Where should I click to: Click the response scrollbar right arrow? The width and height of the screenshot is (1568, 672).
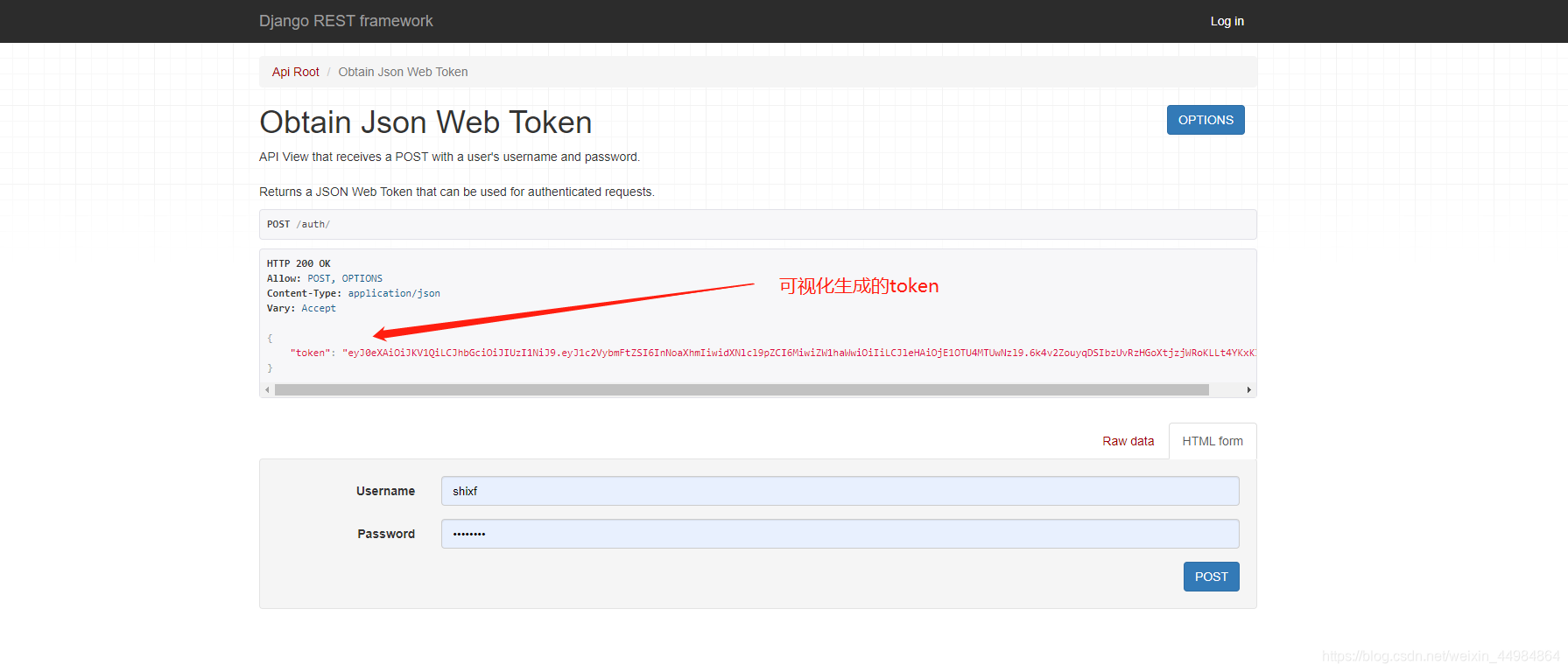[x=1248, y=390]
